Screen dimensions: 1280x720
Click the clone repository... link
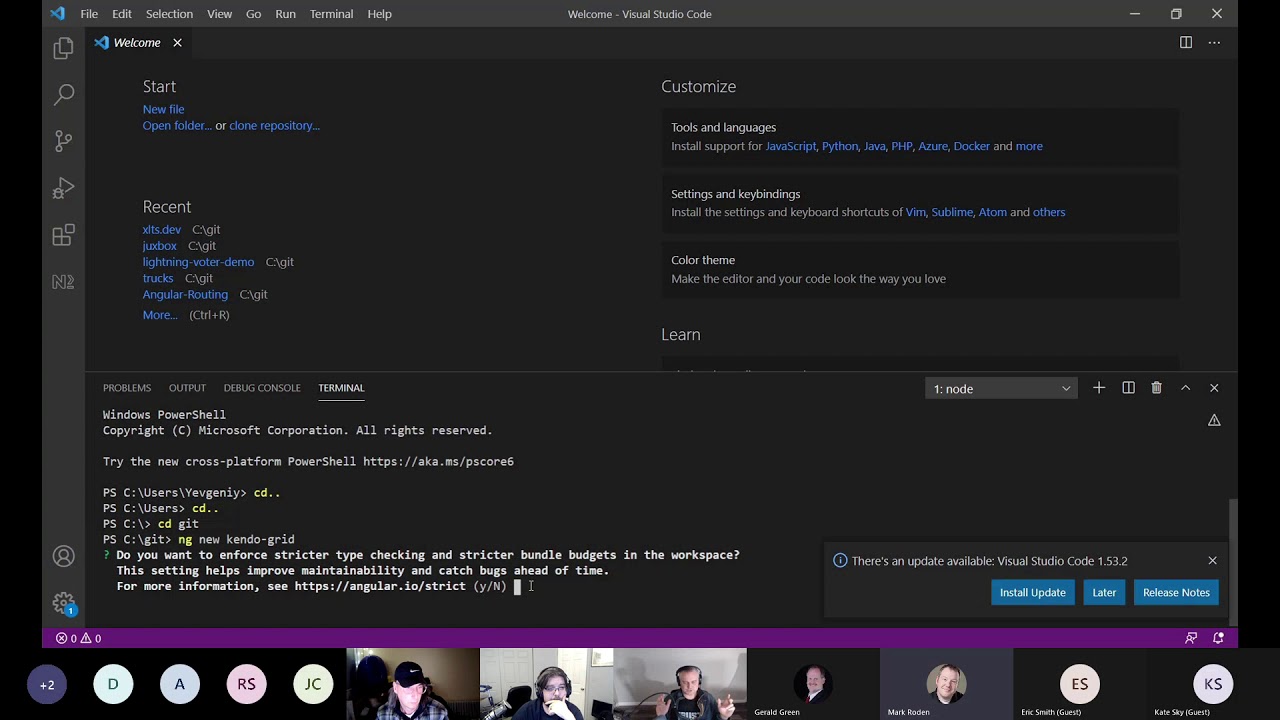pyautogui.click(x=274, y=126)
